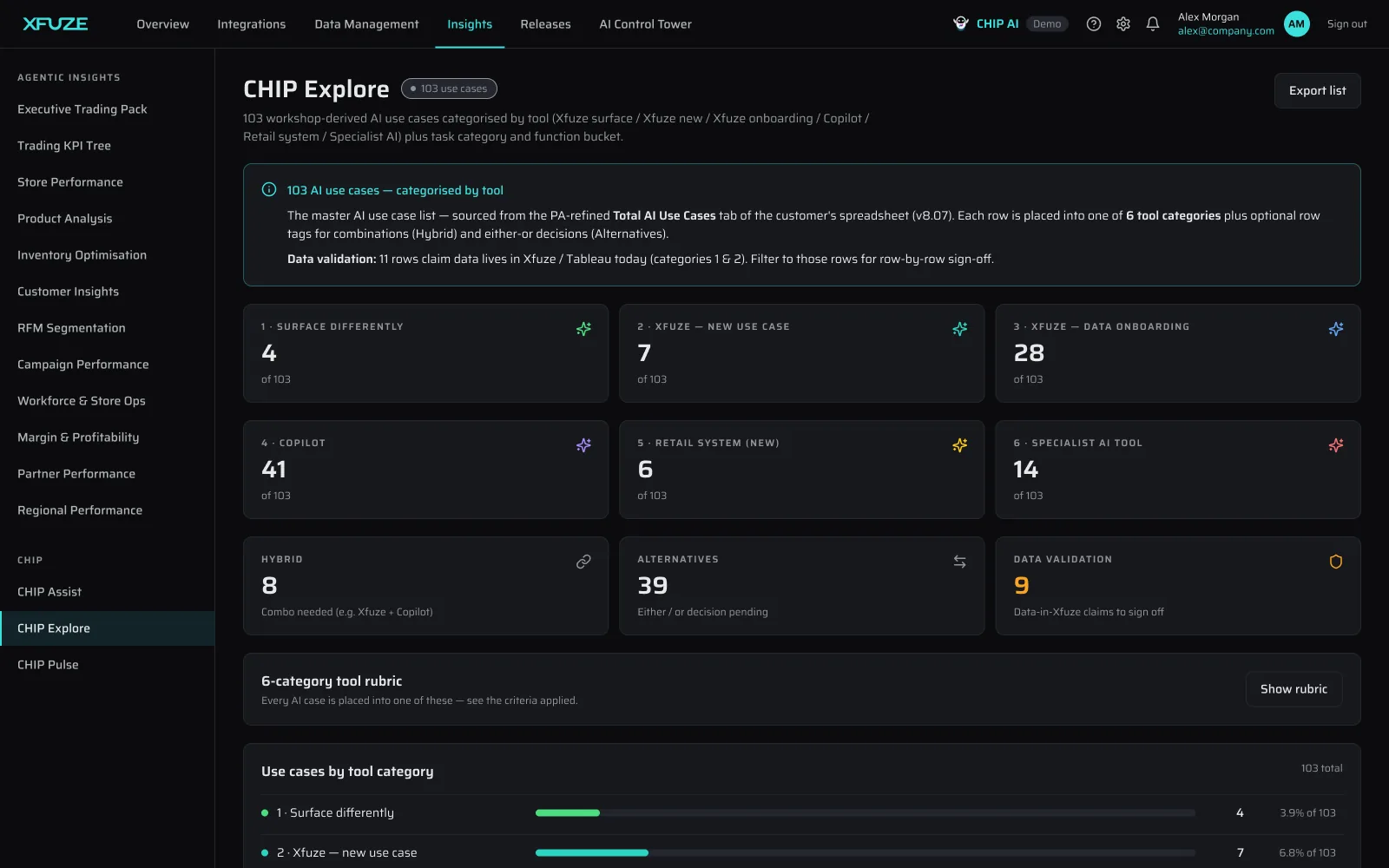Click the sparkle icon on Surface Differently card
This screenshot has width=1389, height=868.
coord(583,329)
